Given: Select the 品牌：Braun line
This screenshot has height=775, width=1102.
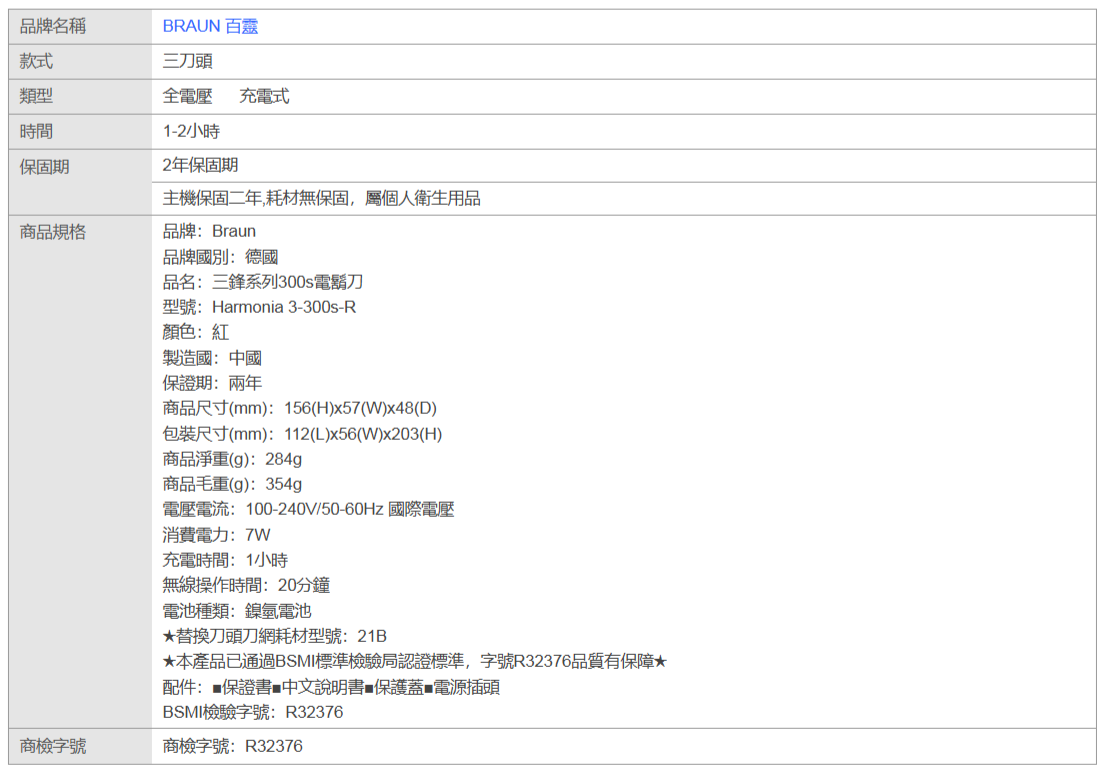Looking at the screenshot, I should (x=209, y=231).
